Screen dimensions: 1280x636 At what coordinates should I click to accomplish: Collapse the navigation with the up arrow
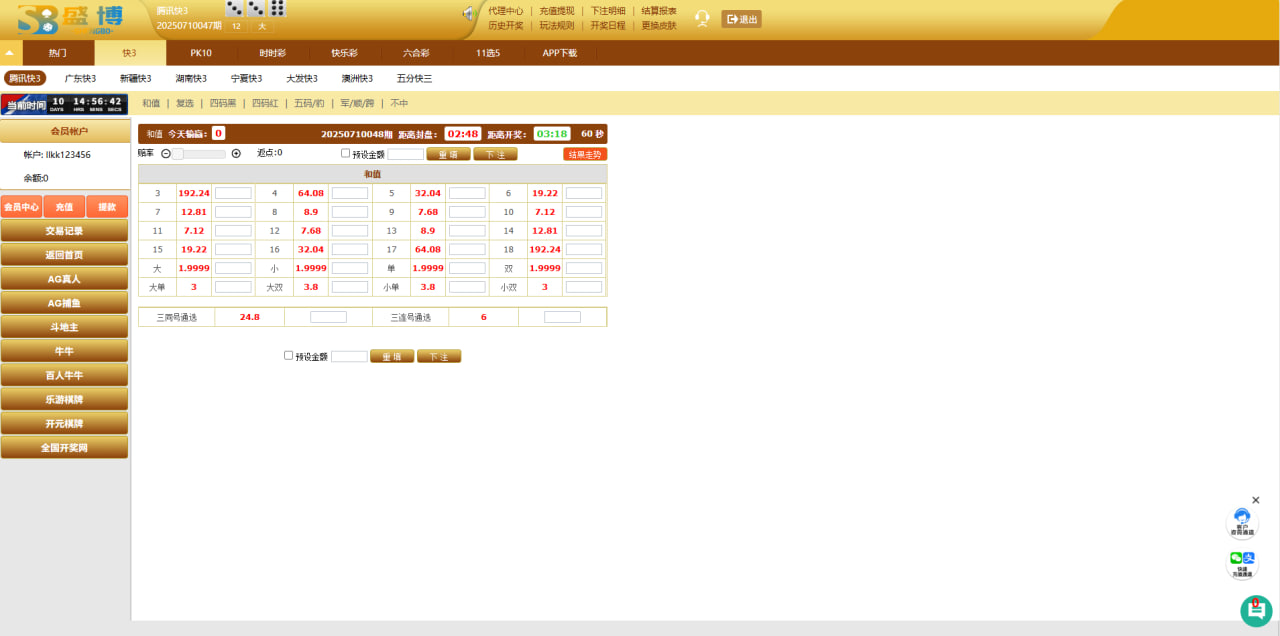[x=10, y=53]
